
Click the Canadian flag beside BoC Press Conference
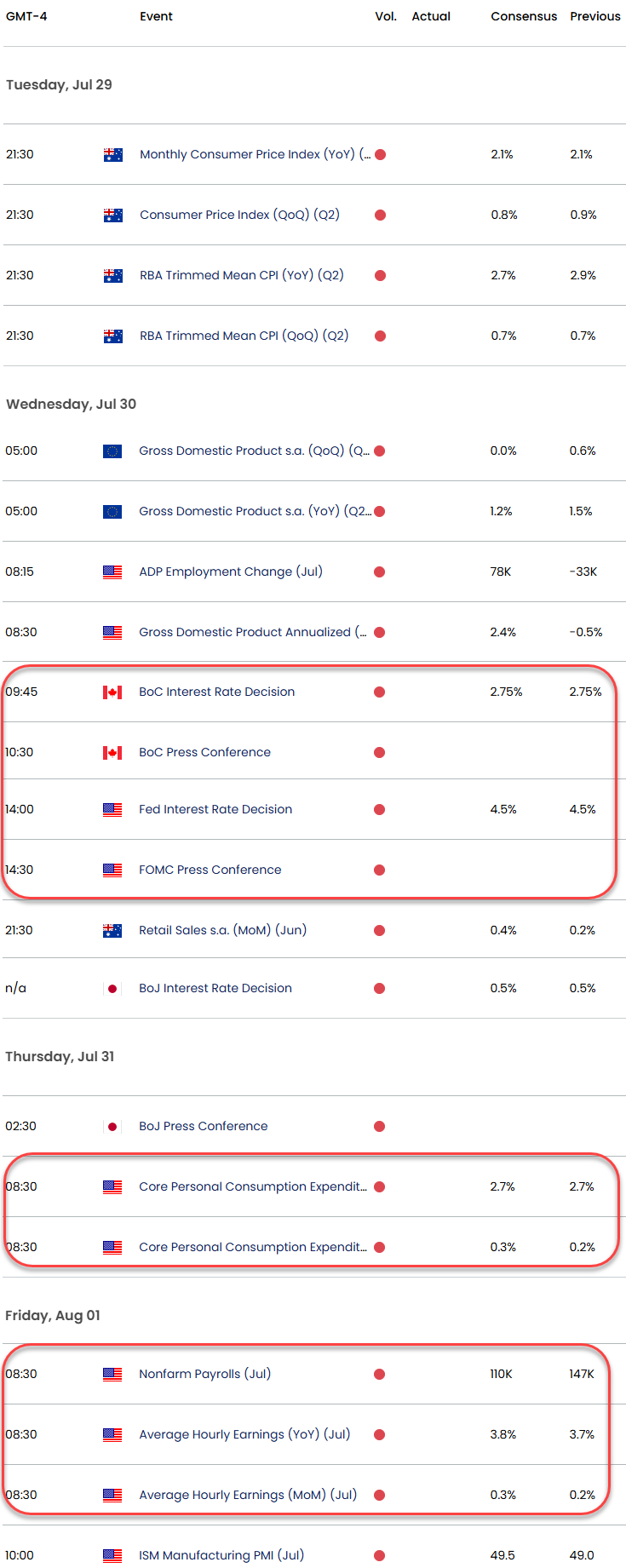(112, 753)
